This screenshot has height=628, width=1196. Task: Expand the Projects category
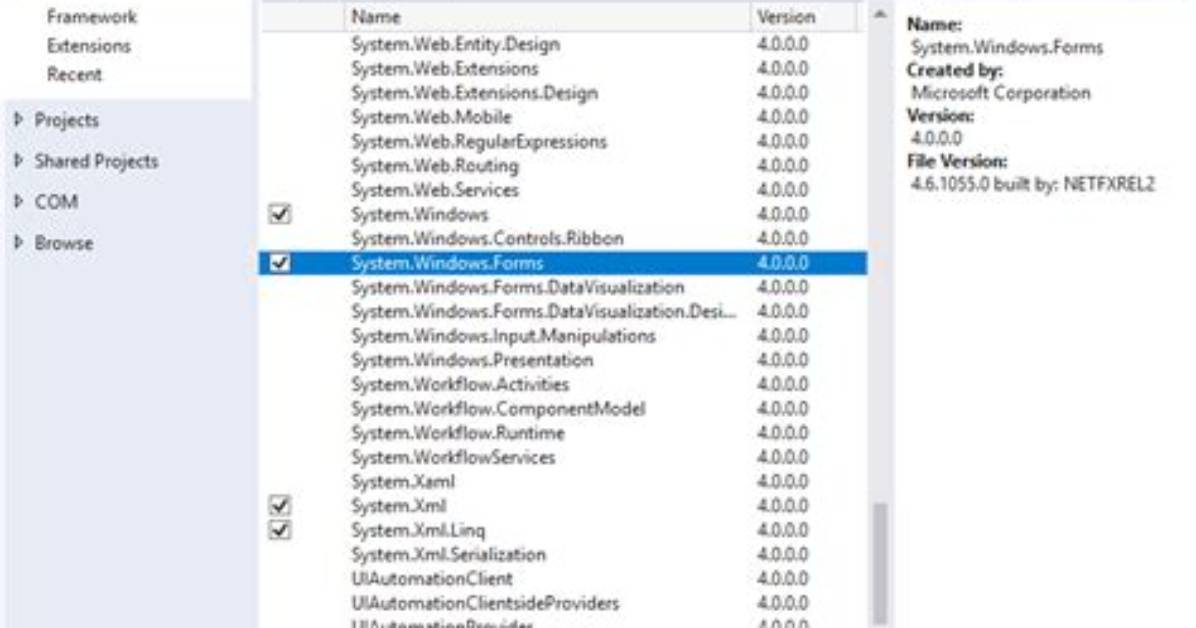19,120
